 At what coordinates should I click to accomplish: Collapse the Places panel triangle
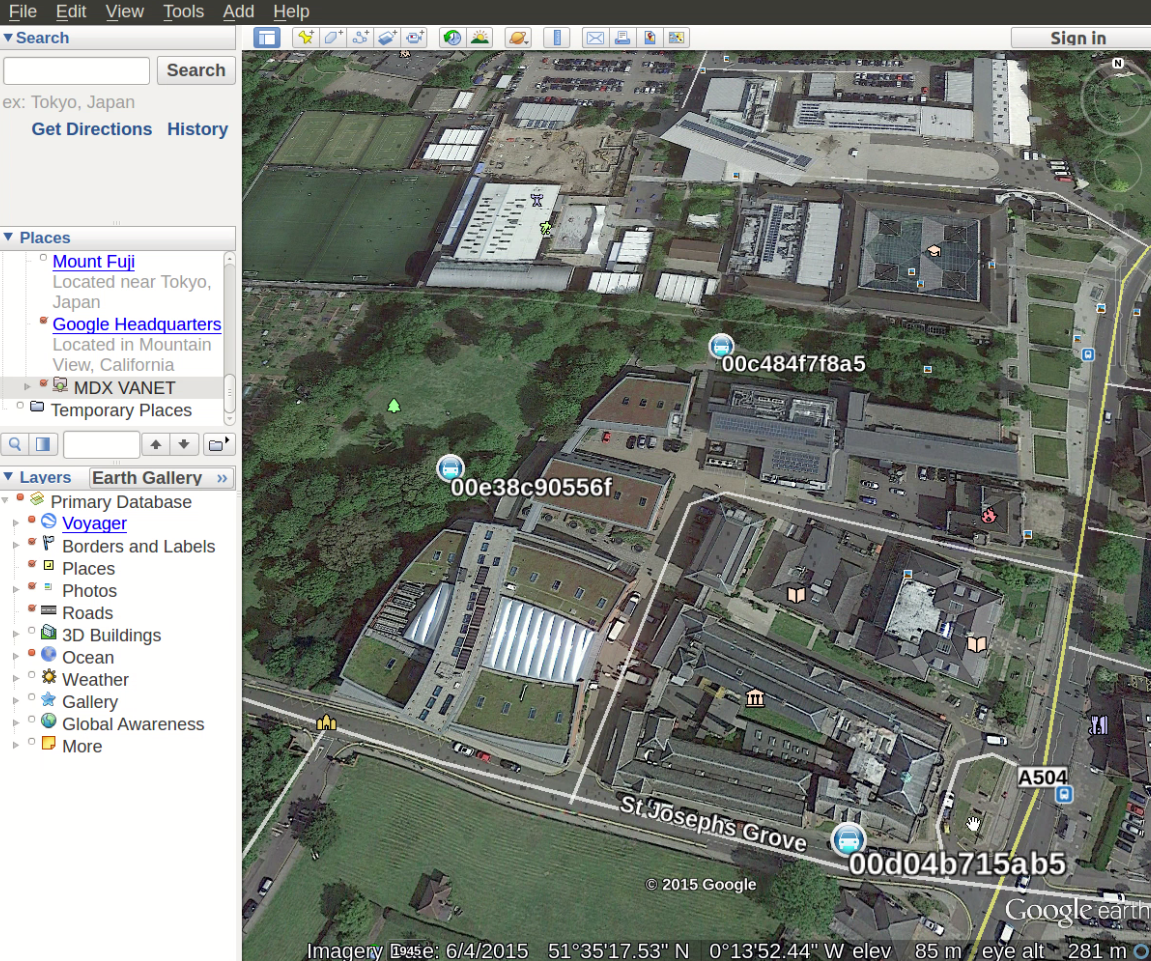point(8,237)
